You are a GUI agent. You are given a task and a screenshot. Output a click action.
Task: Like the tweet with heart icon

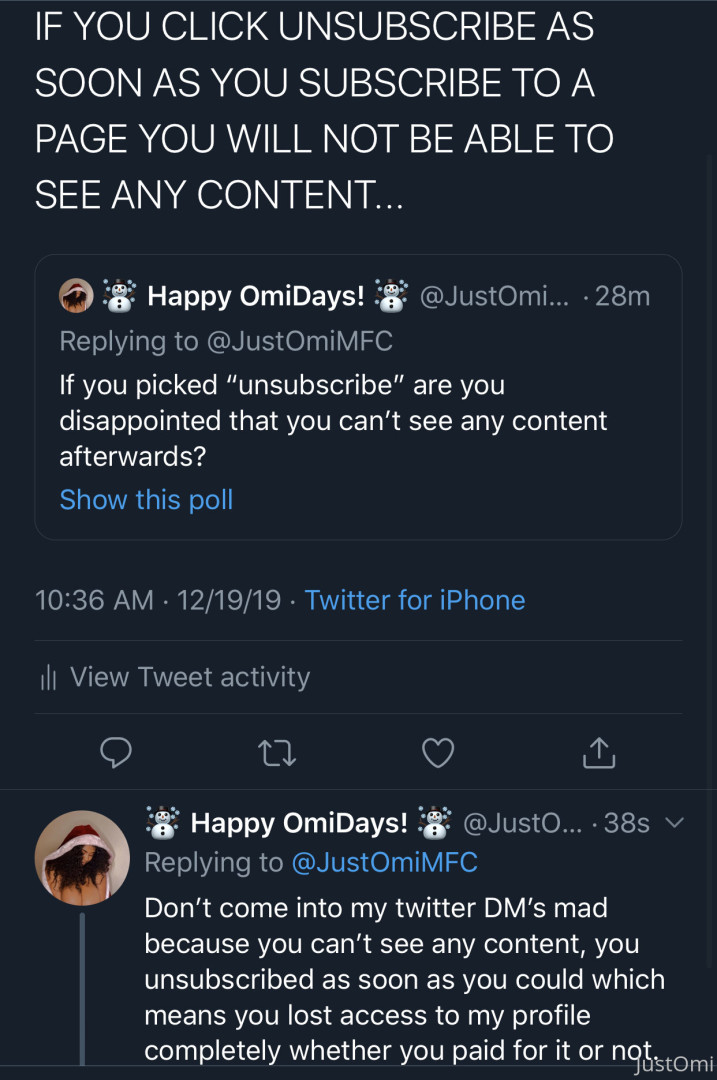coord(438,752)
